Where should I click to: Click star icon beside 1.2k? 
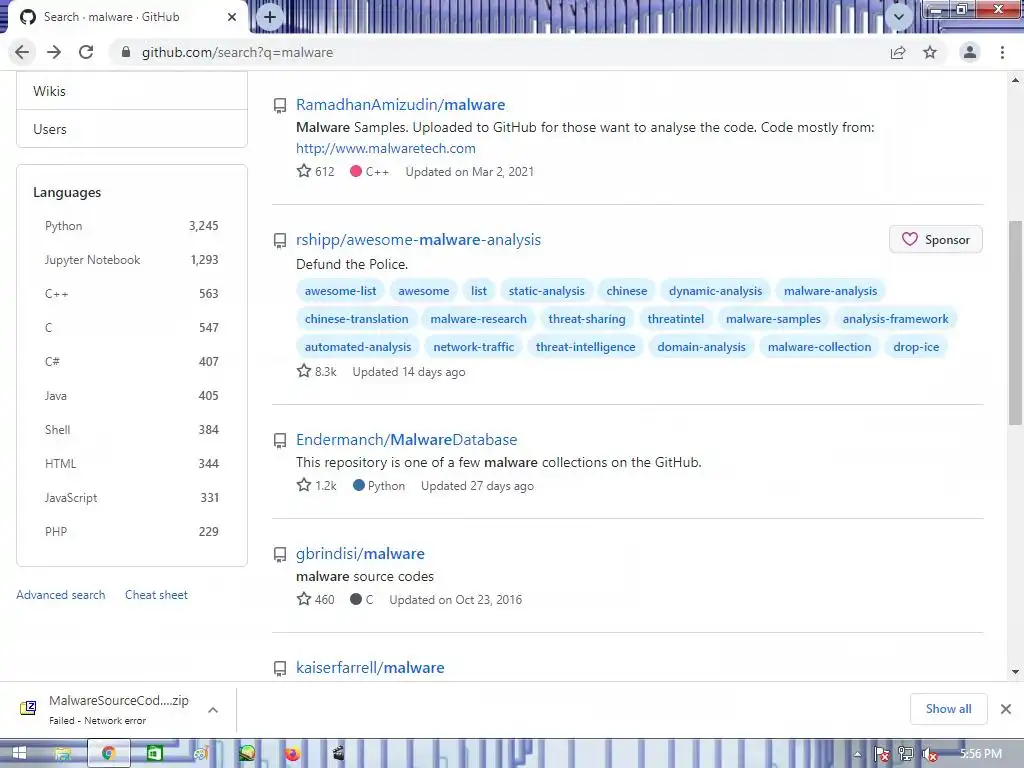click(x=304, y=485)
